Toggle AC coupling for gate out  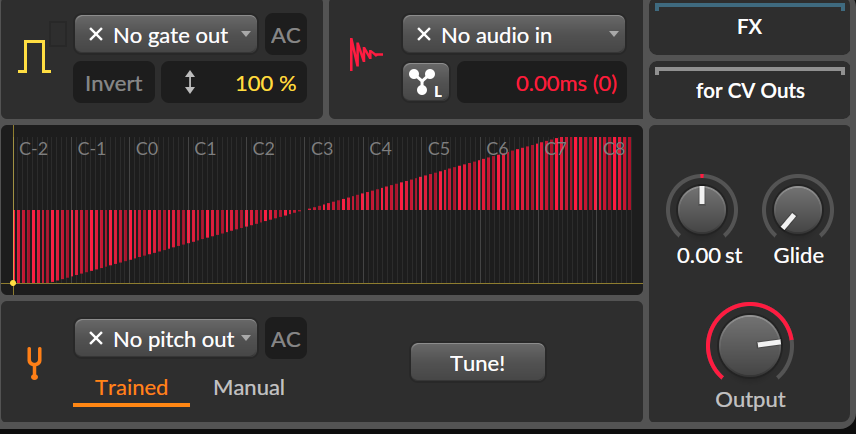coord(286,34)
